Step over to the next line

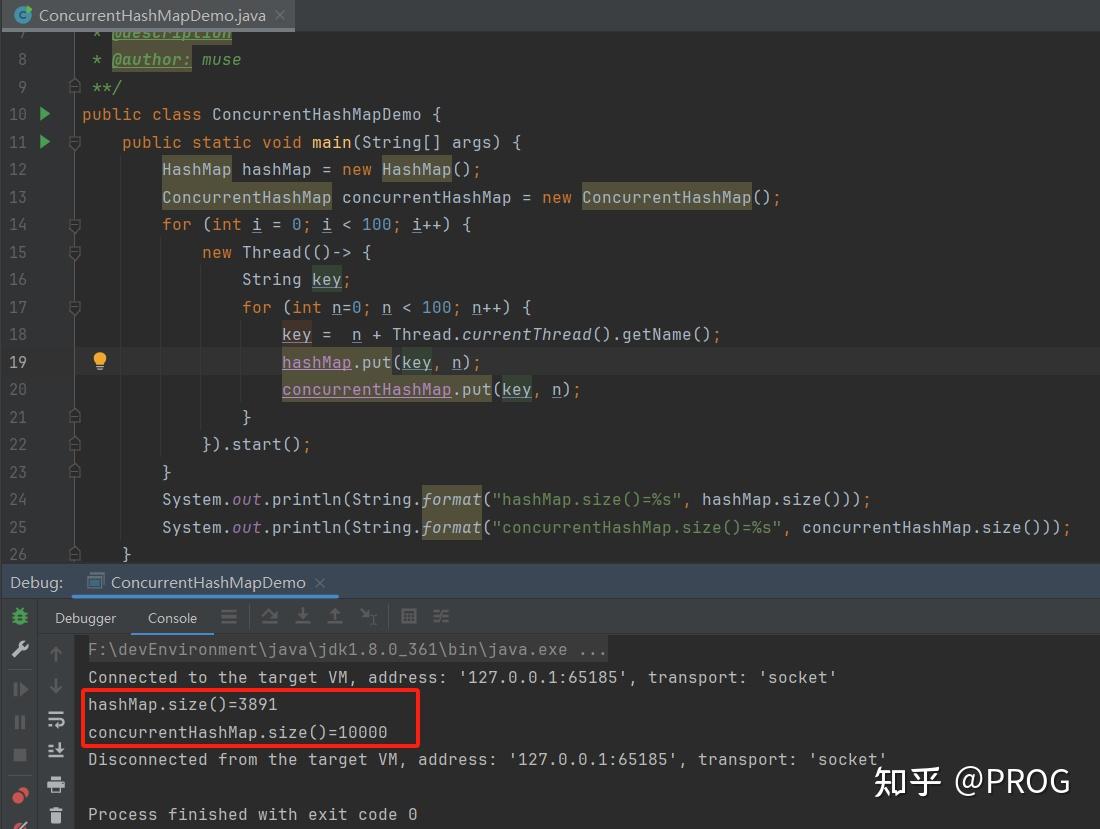[x=270, y=617]
